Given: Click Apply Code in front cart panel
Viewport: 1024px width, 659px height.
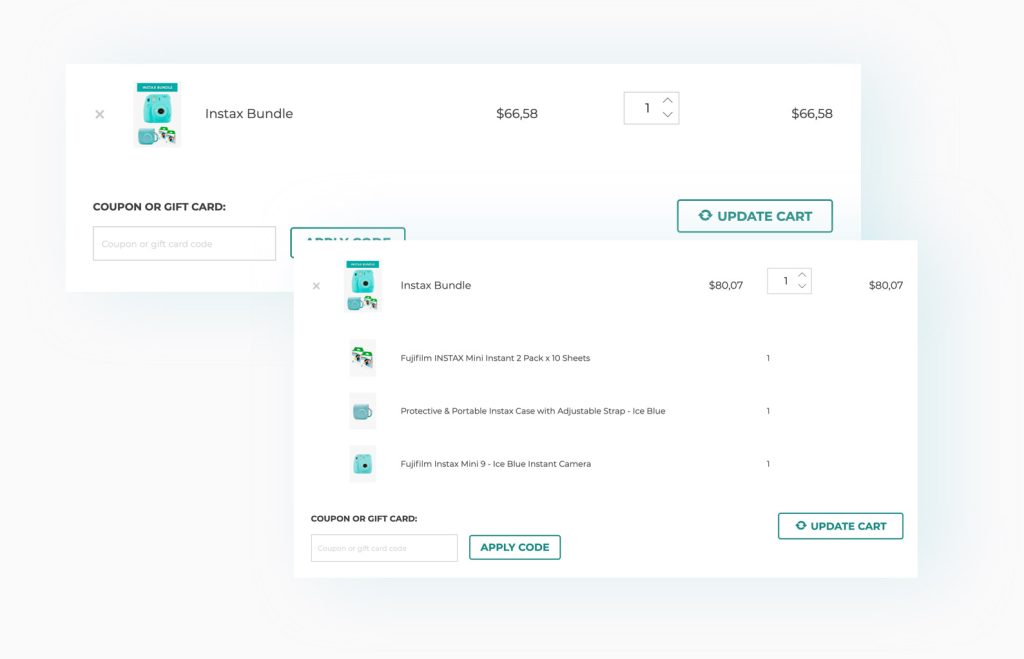Looking at the screenshot, I should point(515,547).
